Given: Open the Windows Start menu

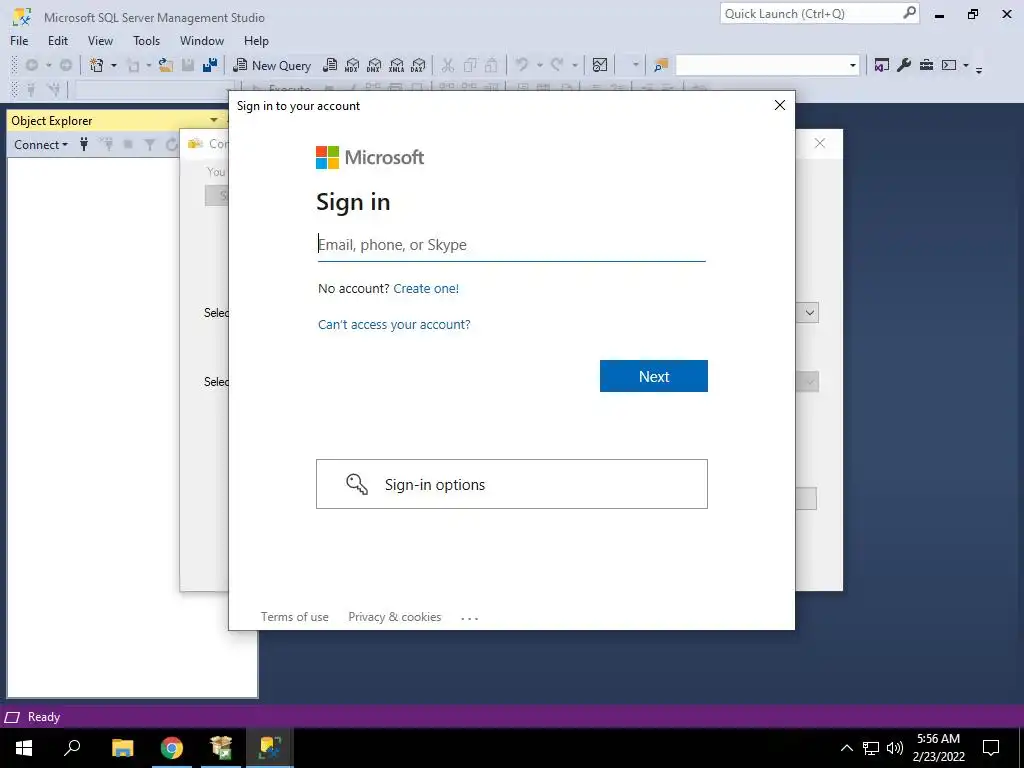Looking at the screenshot, I should (24, 748).
